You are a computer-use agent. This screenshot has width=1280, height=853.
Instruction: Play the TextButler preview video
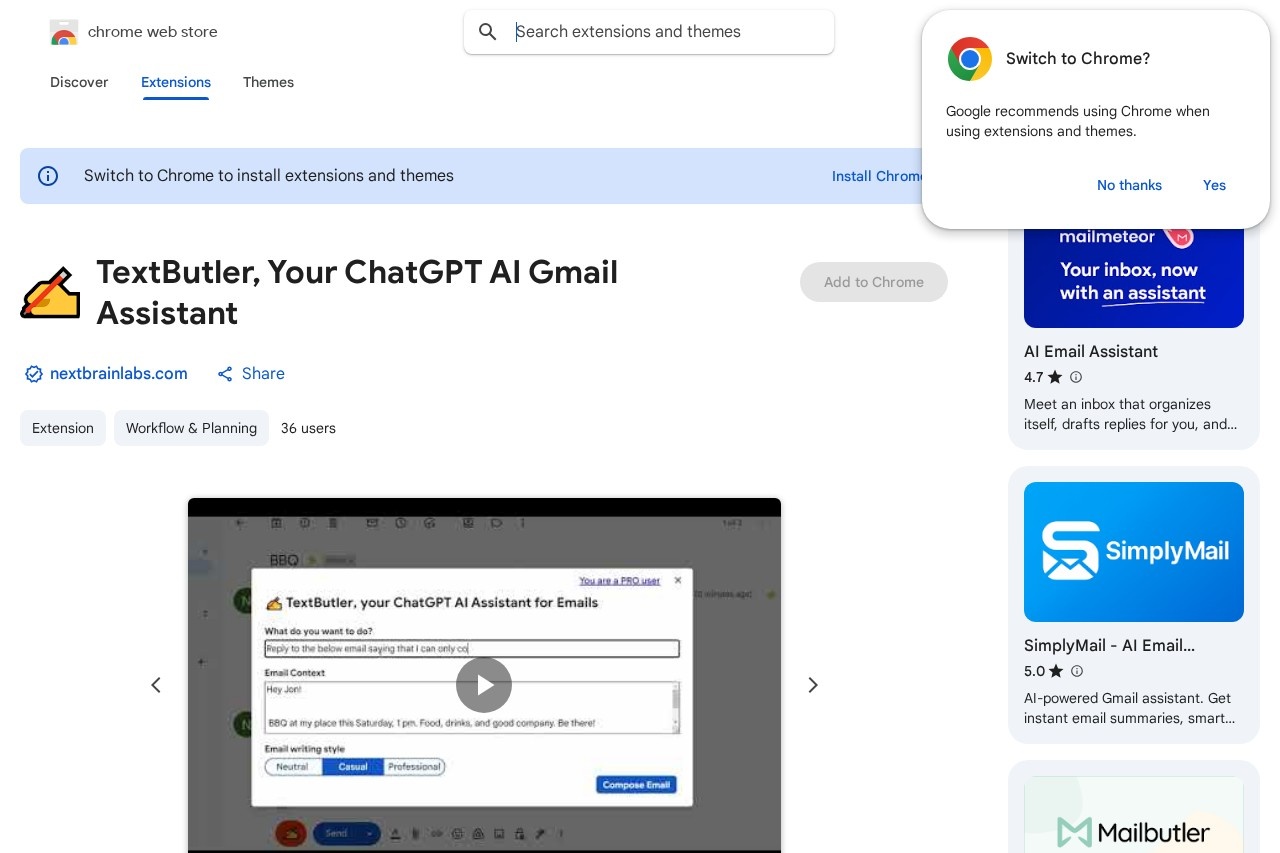click(484, 685)
